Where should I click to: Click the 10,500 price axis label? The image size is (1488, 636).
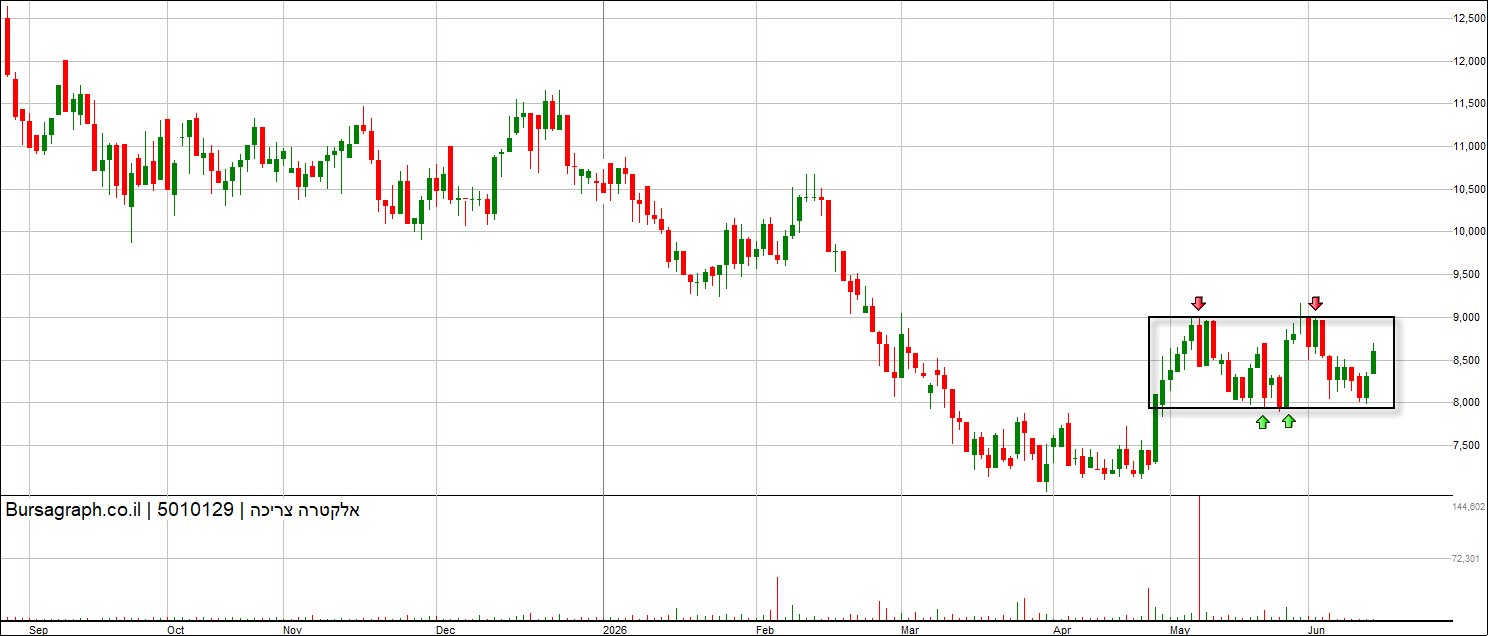(x=1470, y=190)
